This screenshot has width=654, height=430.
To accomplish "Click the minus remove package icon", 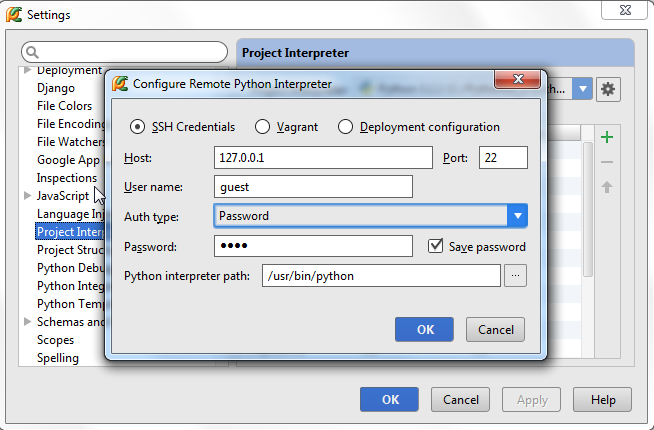I will 607,162.
